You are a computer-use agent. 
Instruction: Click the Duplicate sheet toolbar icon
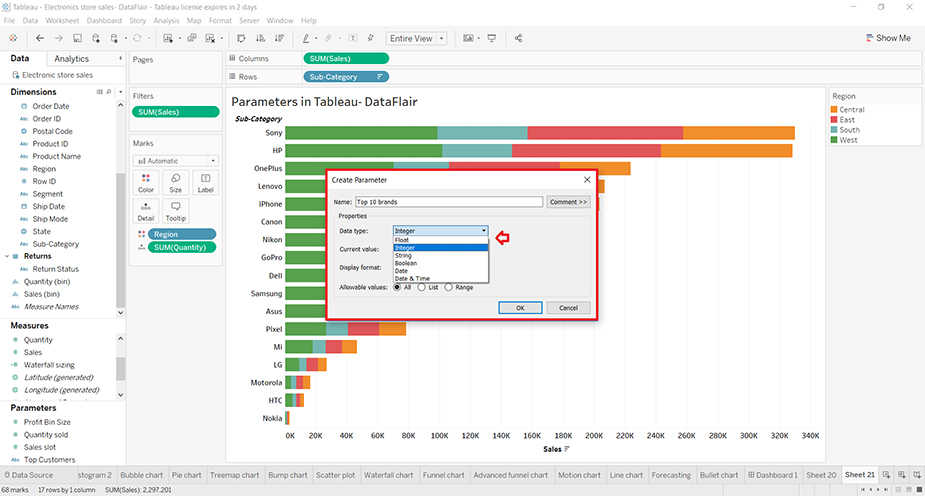192,38
